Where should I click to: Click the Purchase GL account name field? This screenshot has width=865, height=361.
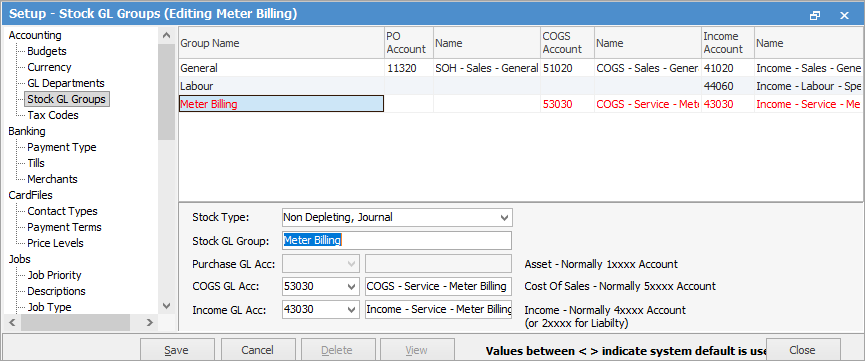tap(439, 264)
